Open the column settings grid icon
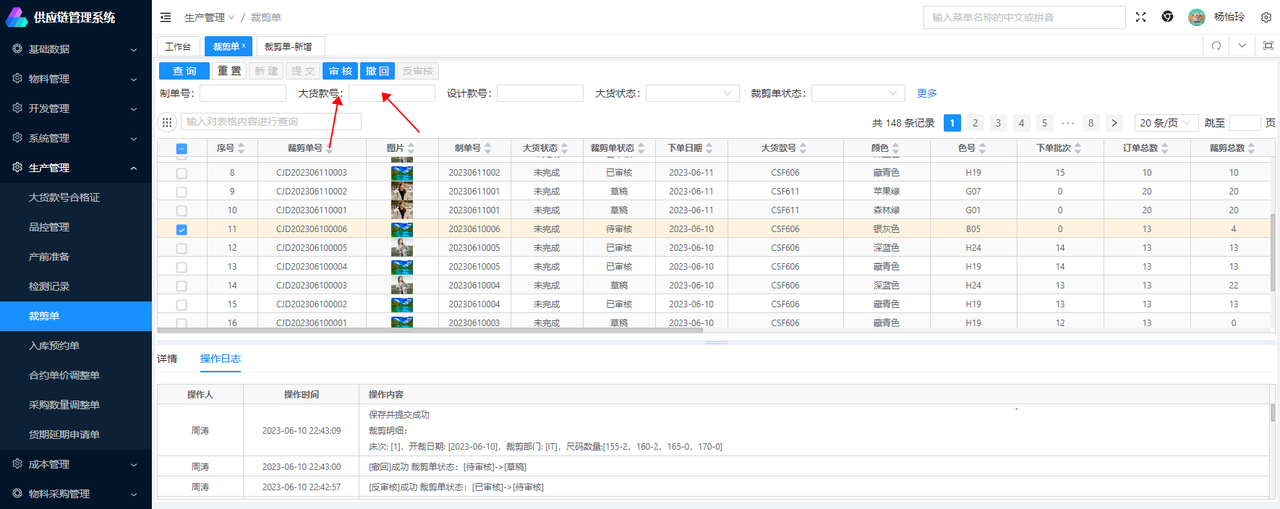Image resolution: width=1280 pixels, height=509 pixels. click(167, 122)
